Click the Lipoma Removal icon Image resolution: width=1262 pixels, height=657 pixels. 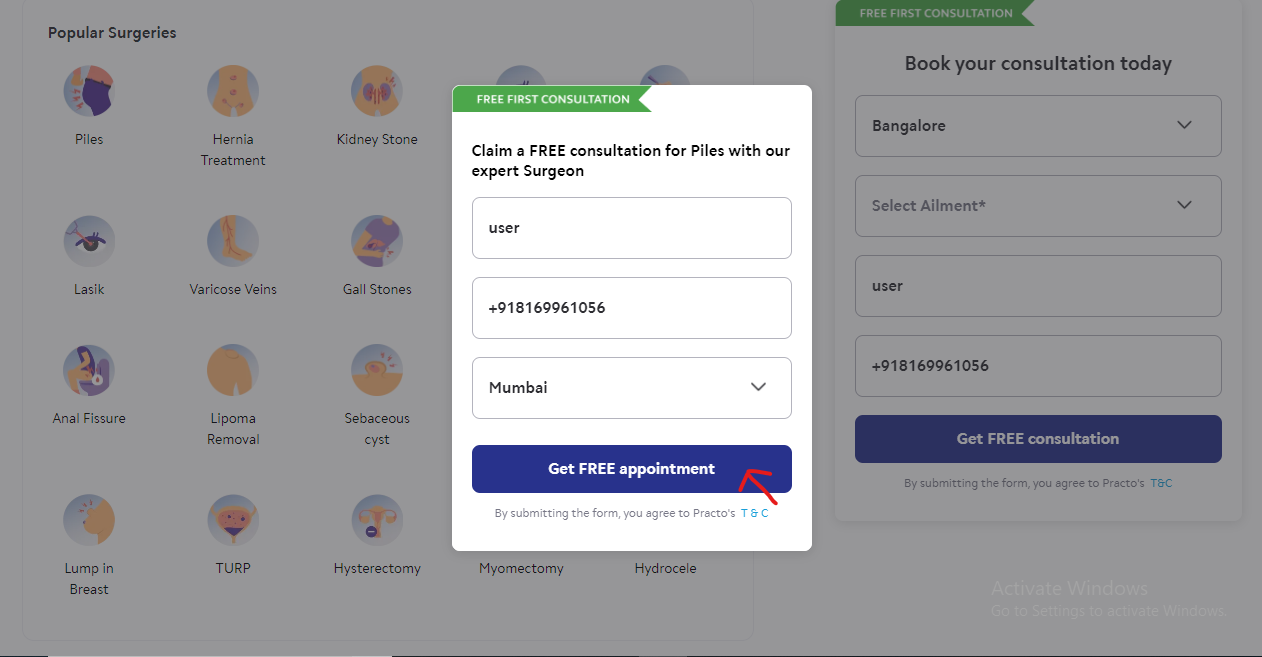coord(233,371)
